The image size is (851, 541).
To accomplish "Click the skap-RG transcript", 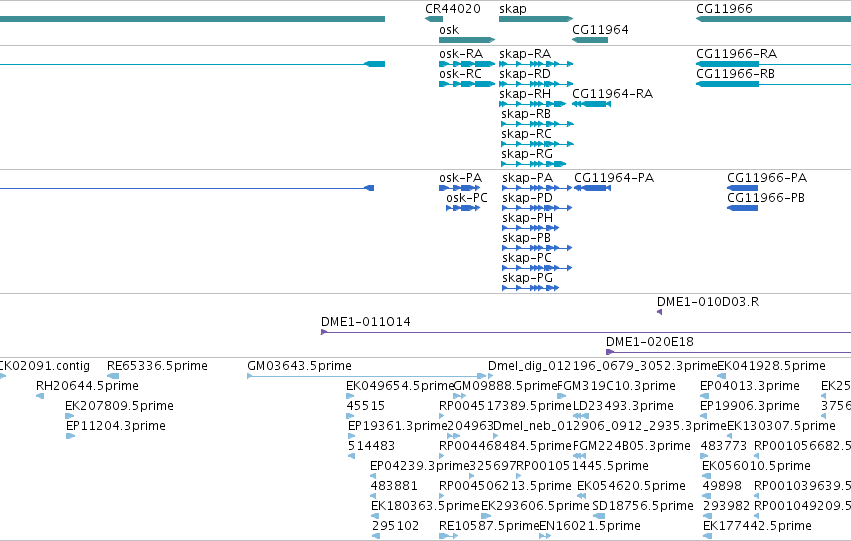I will pyautogui.click(x=534, y=164).
